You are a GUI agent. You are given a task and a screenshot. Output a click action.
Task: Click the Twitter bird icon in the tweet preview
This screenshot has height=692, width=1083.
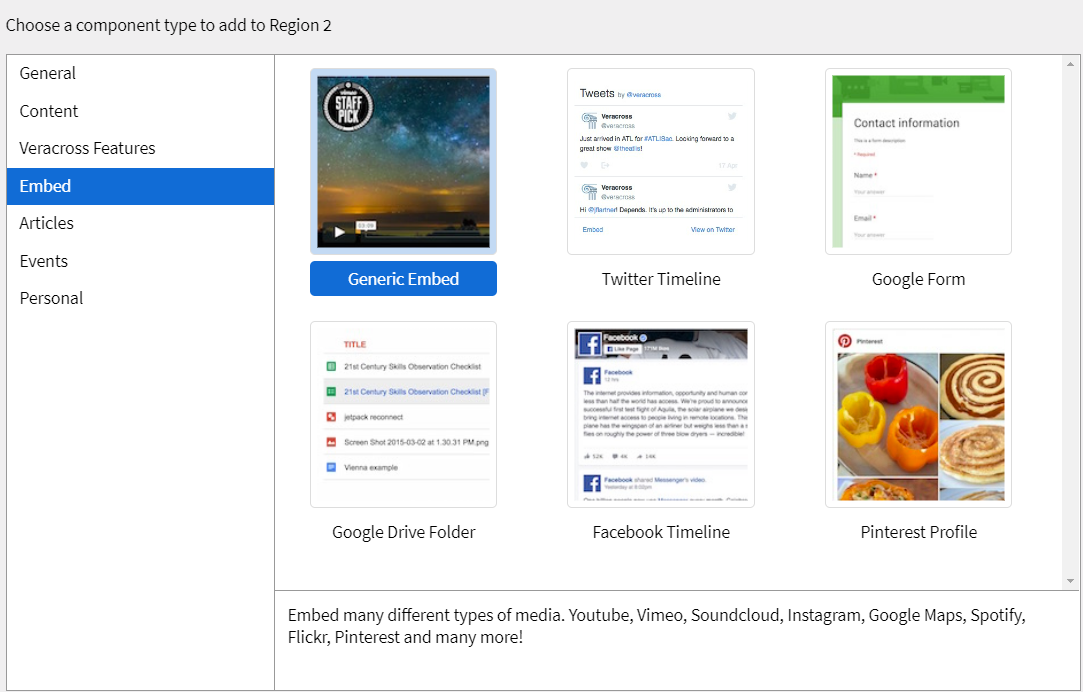[x=732, y=116]
